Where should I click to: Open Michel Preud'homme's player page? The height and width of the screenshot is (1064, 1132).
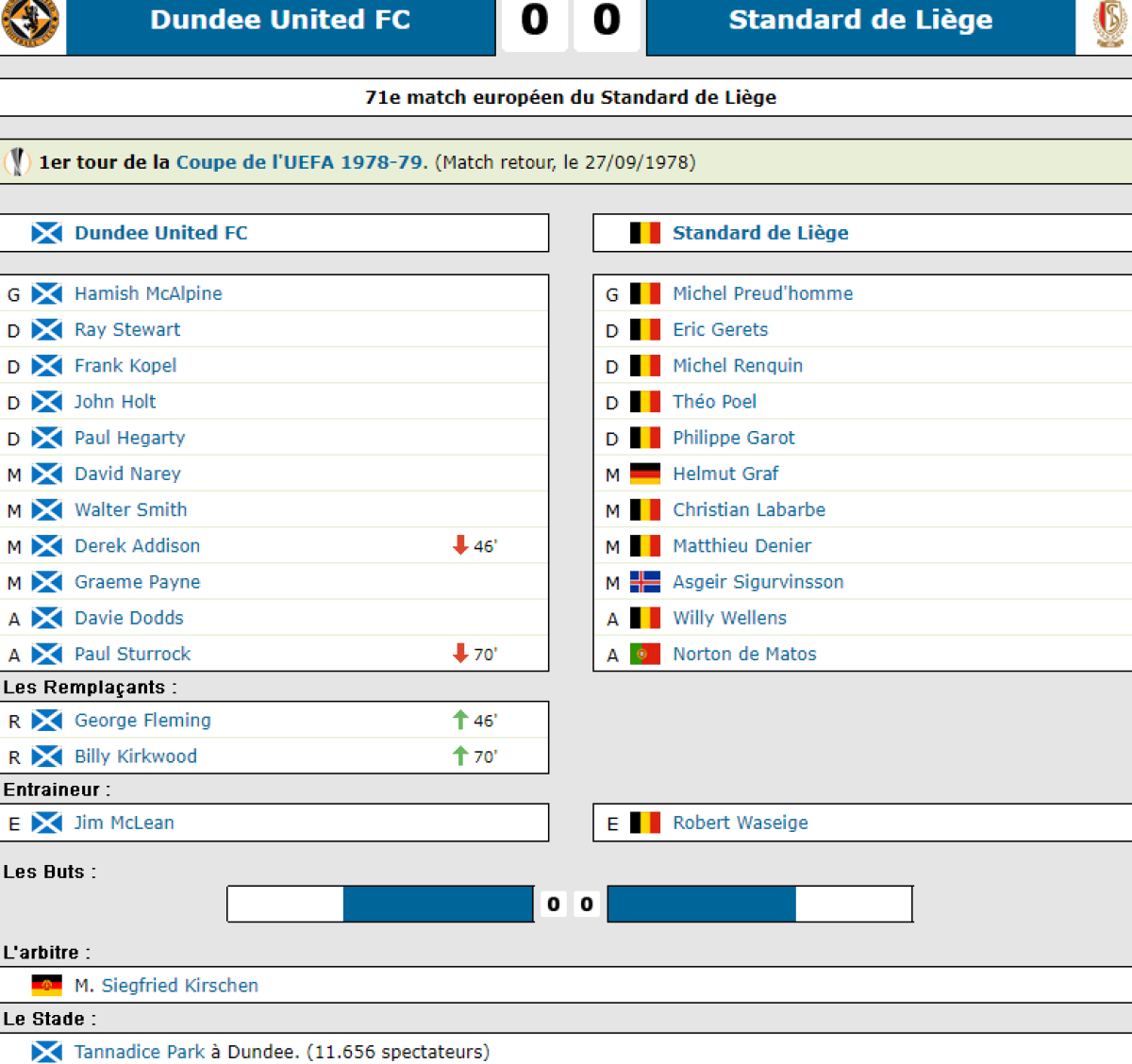click(x=762, y=293)
